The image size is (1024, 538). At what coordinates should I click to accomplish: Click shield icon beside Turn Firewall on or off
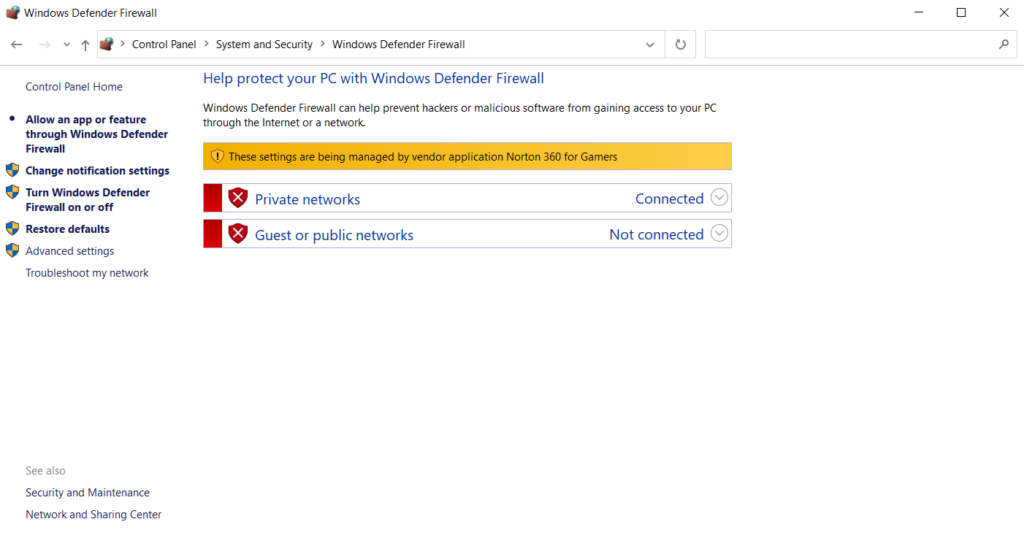[x=12, y=192]
